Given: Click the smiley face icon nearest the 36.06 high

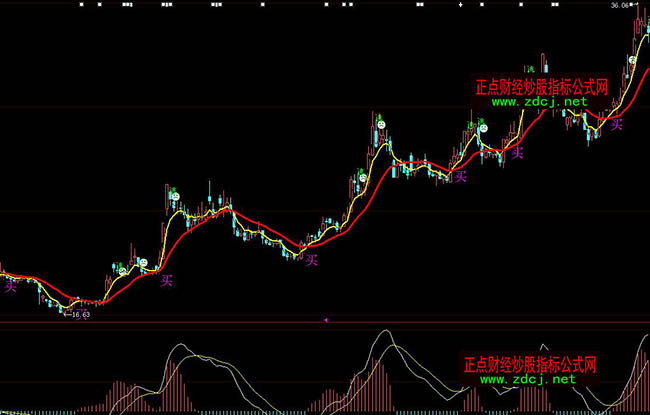Looking at the screenshot, I should 632,61.
